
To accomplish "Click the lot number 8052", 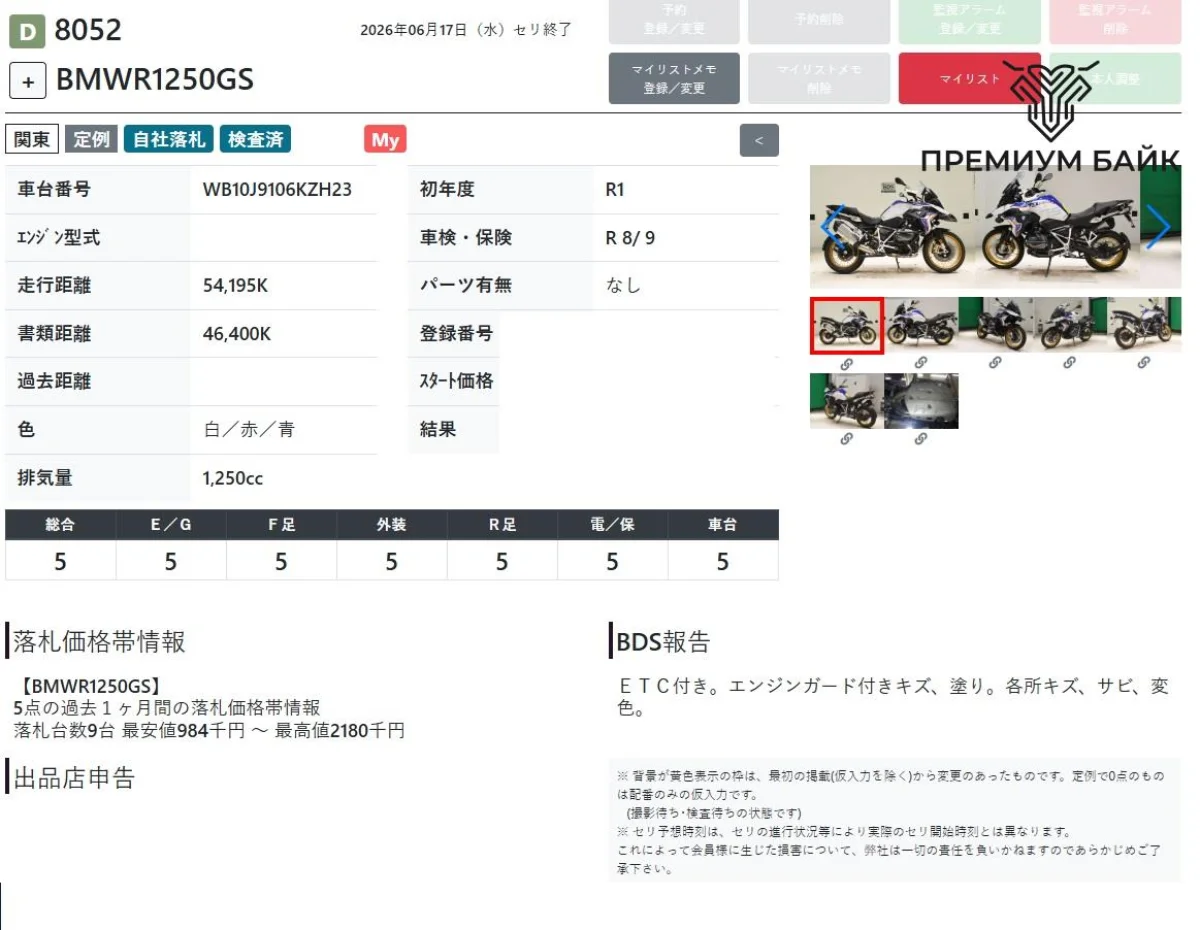I will tap(88, 31).
